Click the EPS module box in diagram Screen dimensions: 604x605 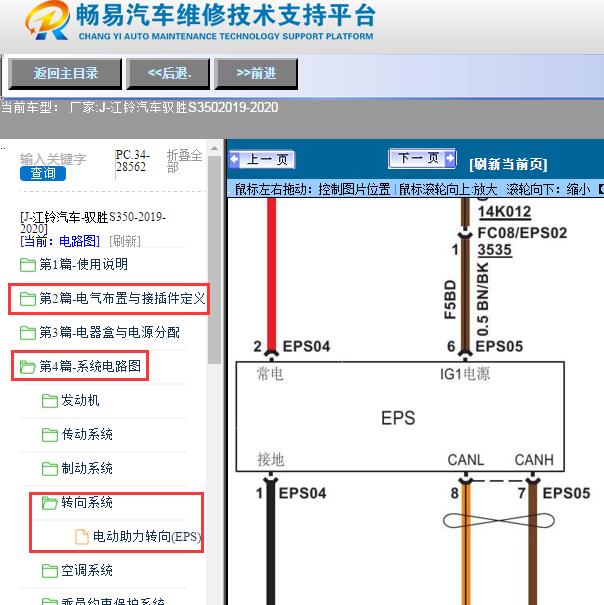[x=400, y=417]
